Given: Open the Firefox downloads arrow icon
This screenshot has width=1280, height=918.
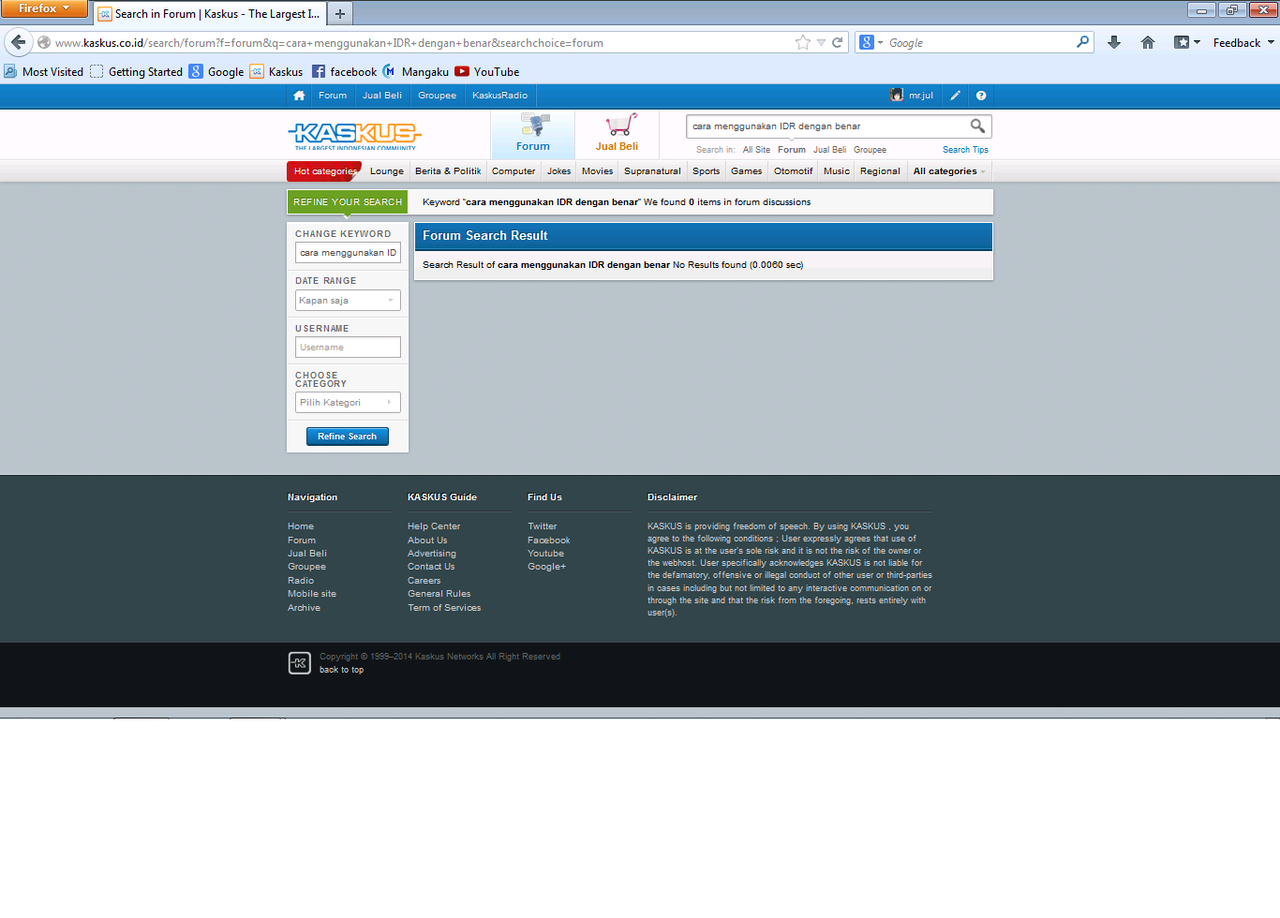Looking at the screenshot, I should (x=1114, y=43).
